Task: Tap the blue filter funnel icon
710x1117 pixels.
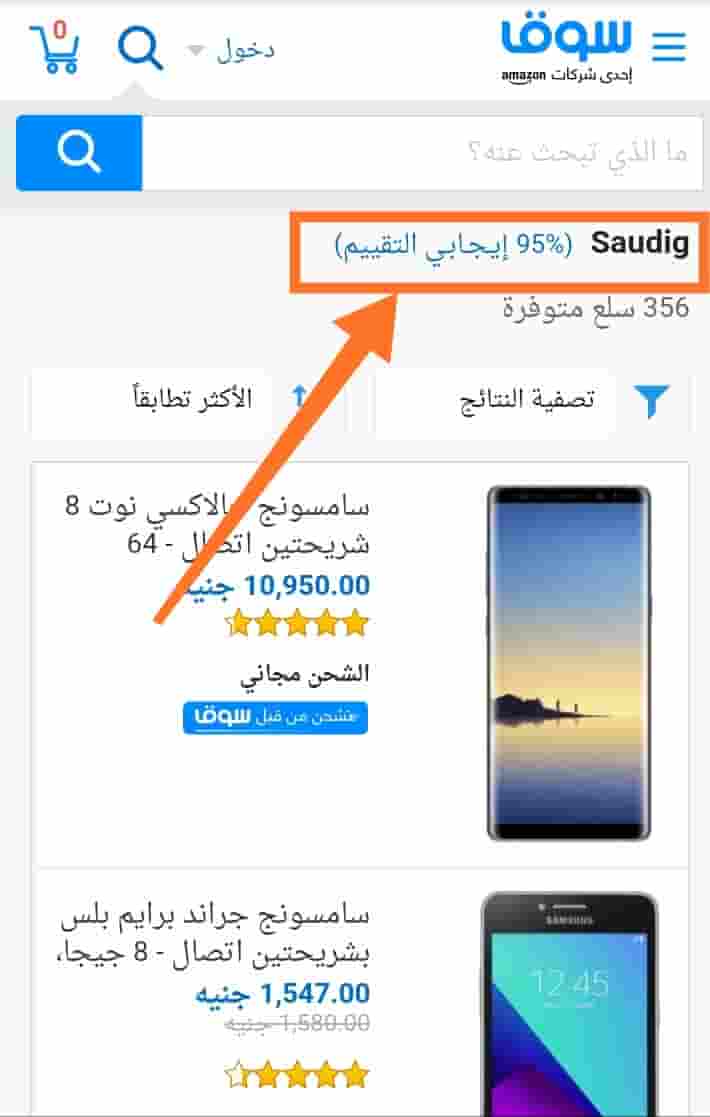Action: click(x=652, y=400)
